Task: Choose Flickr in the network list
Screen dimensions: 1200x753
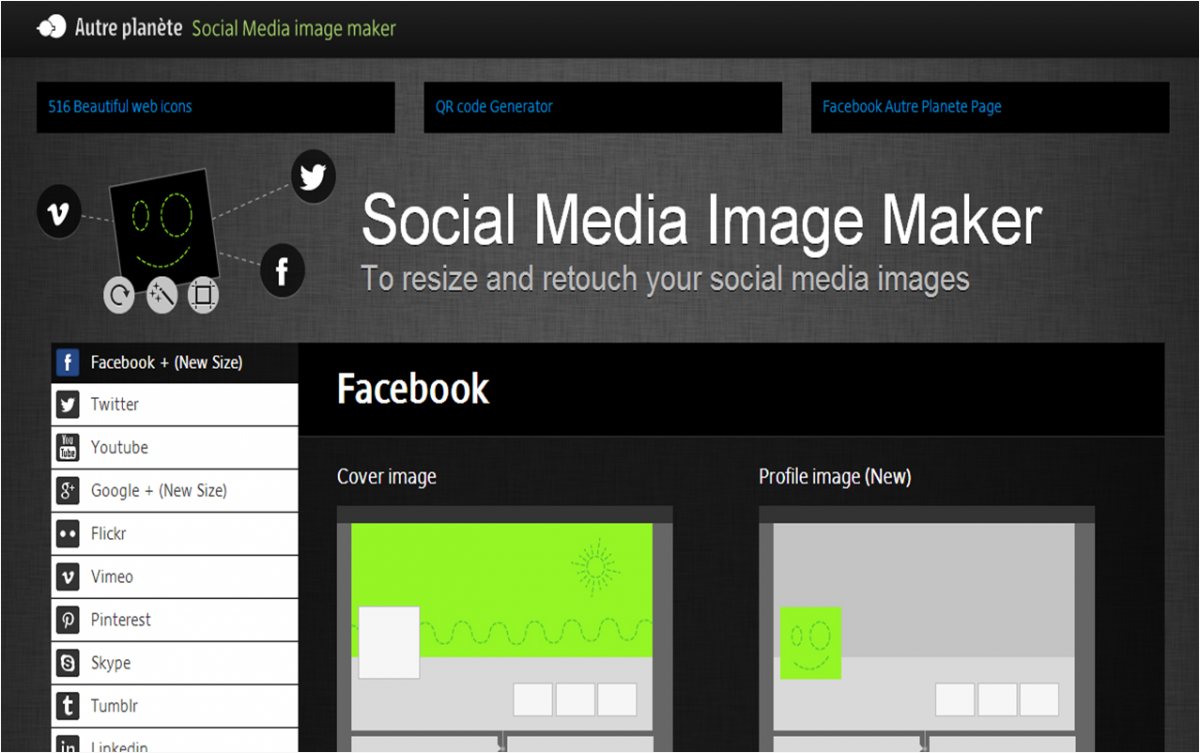Action: click(x=108, y=534)
